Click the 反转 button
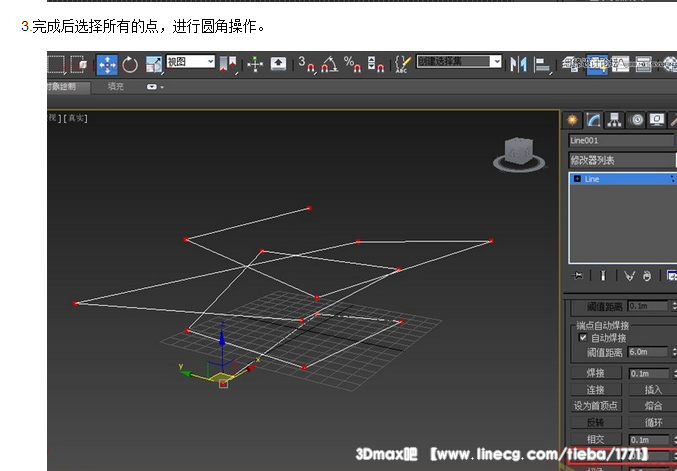The width and height of the screenshot is (677, 471). 596,422
